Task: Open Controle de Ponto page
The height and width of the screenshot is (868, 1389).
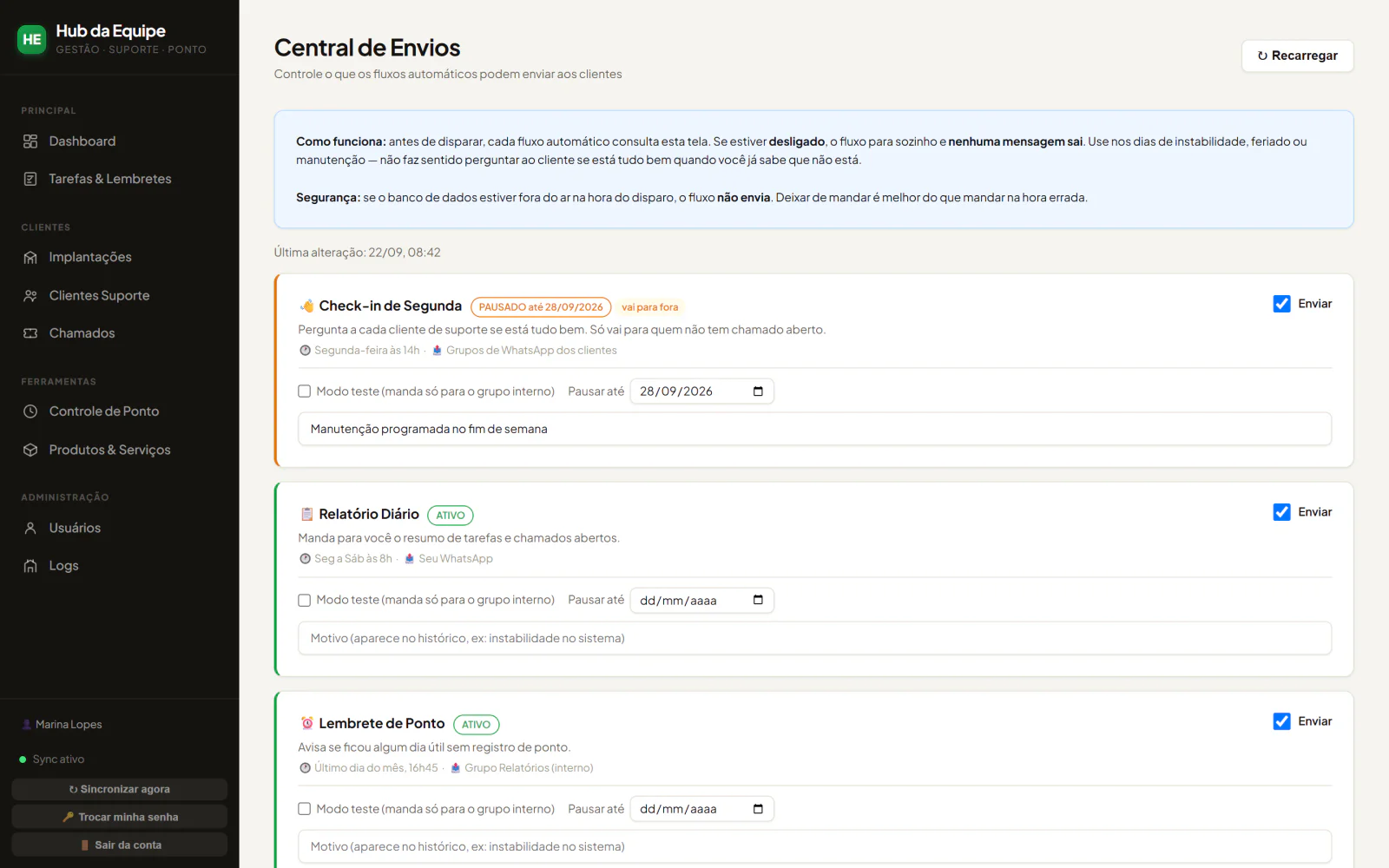Action: click(120, 411)
